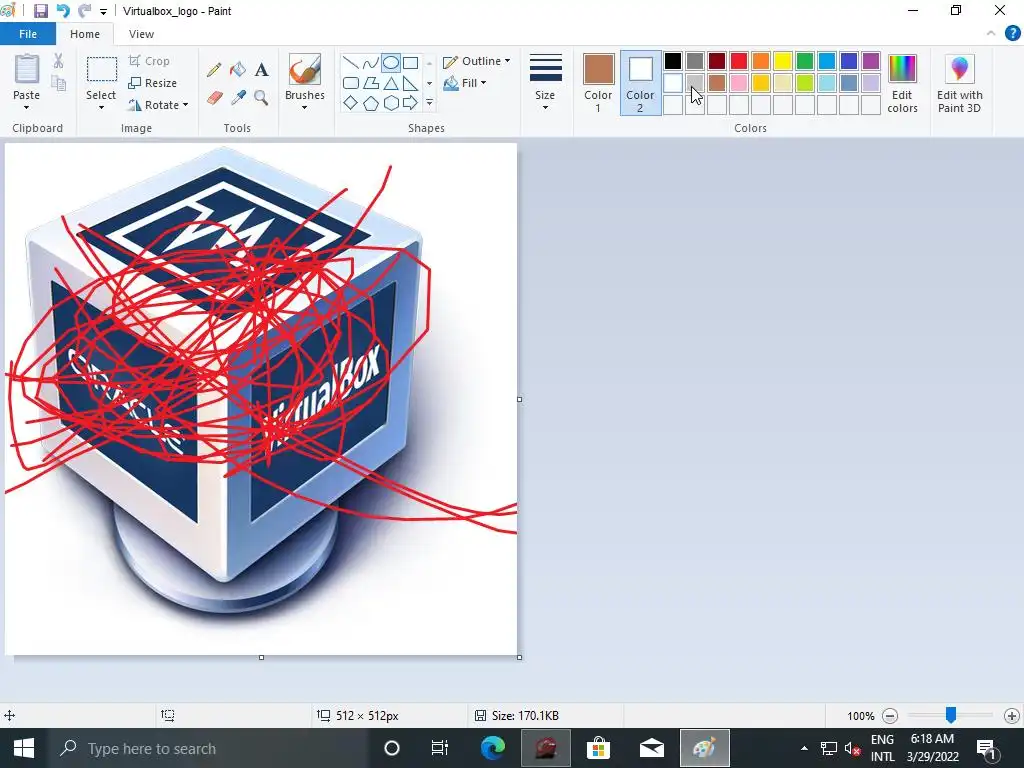Click the Copy icon in Clipboard

point(58,83)
